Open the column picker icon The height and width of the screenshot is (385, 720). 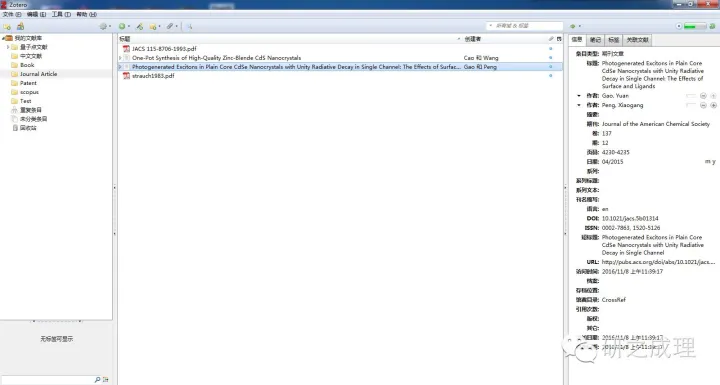(559, 39)
